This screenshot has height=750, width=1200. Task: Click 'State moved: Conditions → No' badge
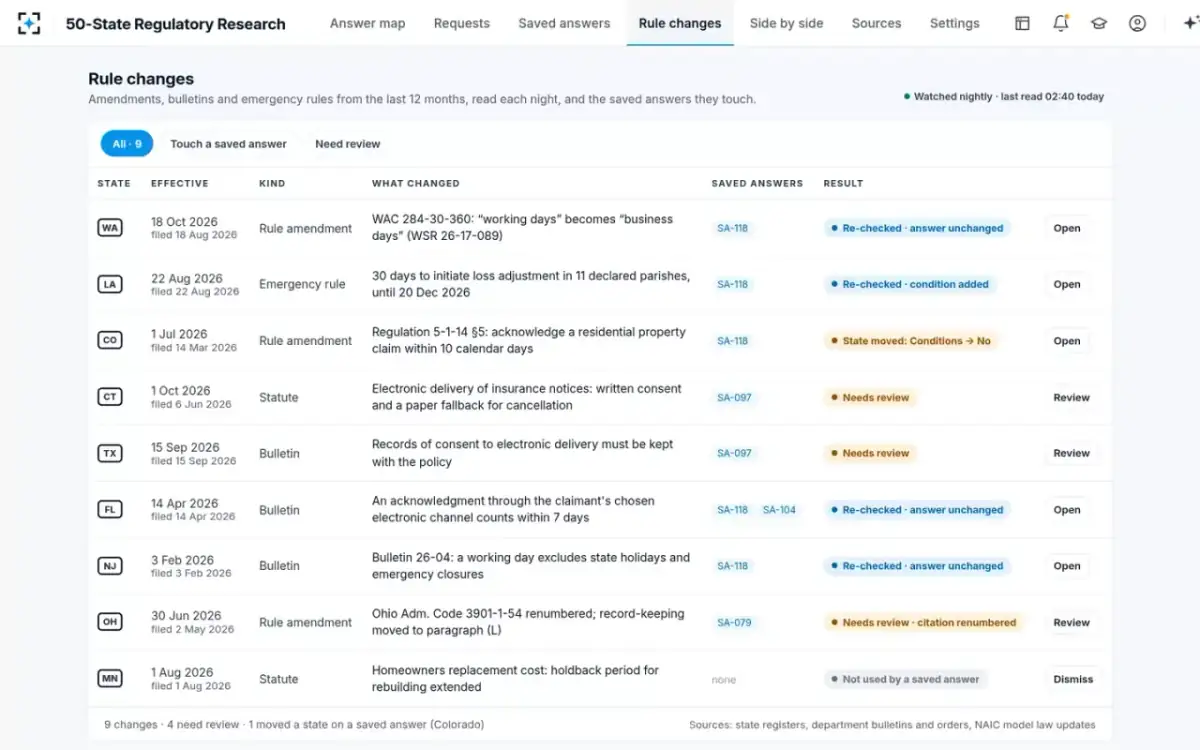coord(911,341)
